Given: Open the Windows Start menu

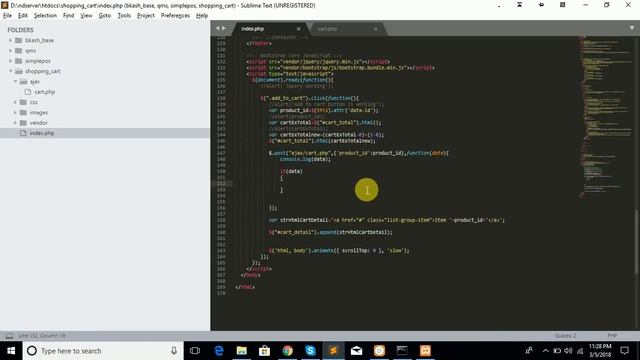Looking at the screenshot, I should (11, 351).
